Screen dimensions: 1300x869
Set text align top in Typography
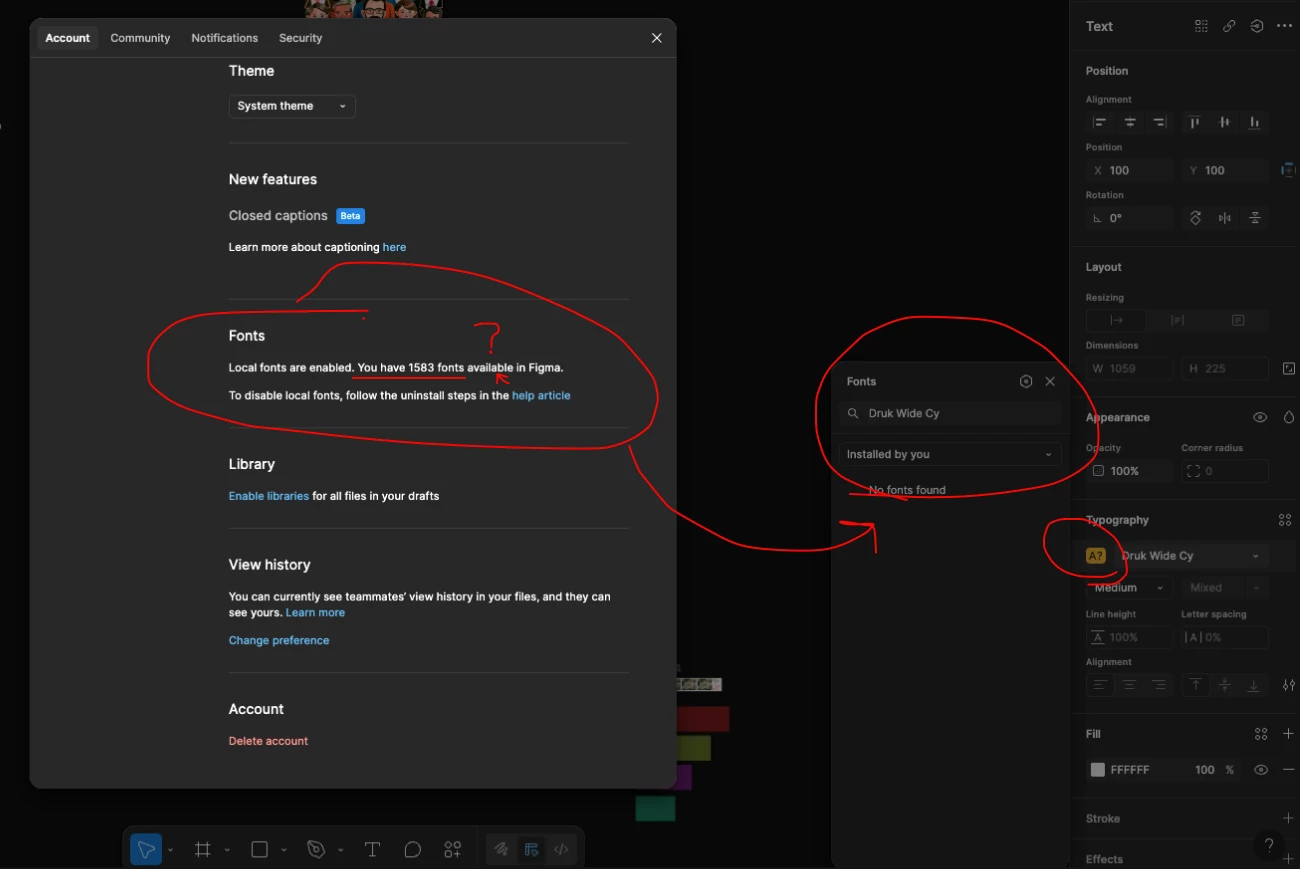click(x=1195, y=685)
